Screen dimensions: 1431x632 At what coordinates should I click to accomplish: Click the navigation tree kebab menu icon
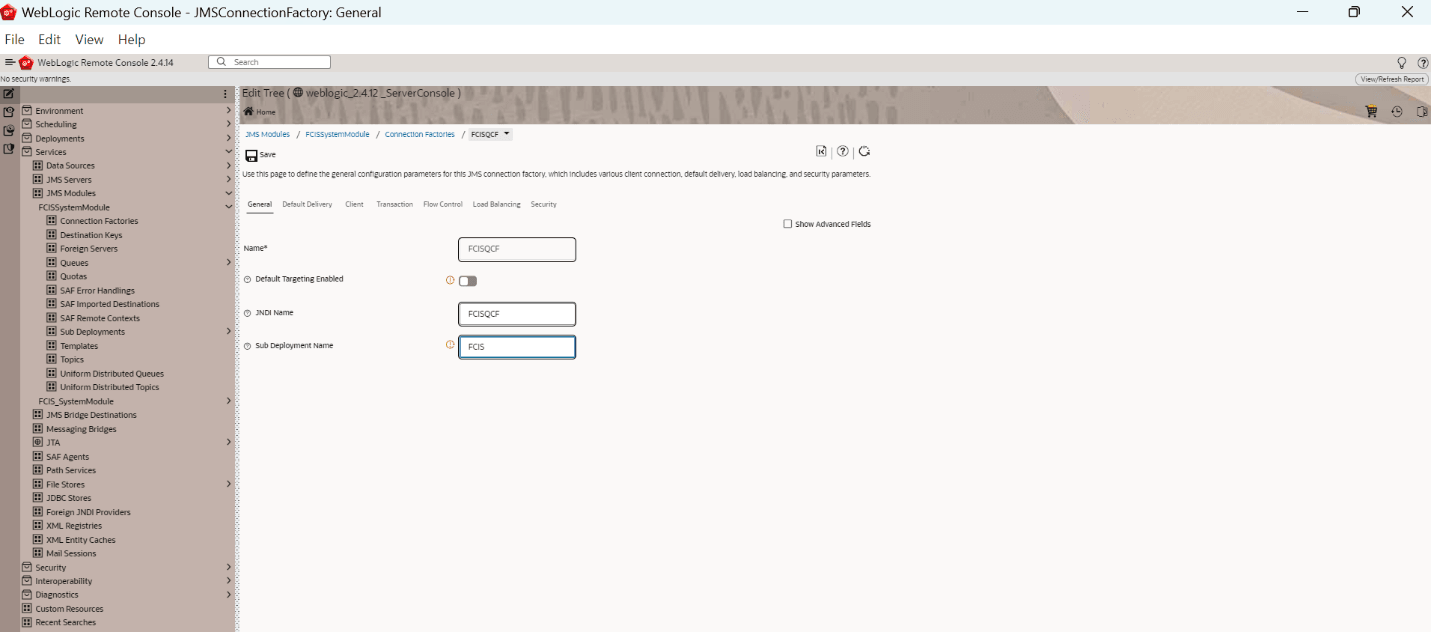[x=226, y=94]
